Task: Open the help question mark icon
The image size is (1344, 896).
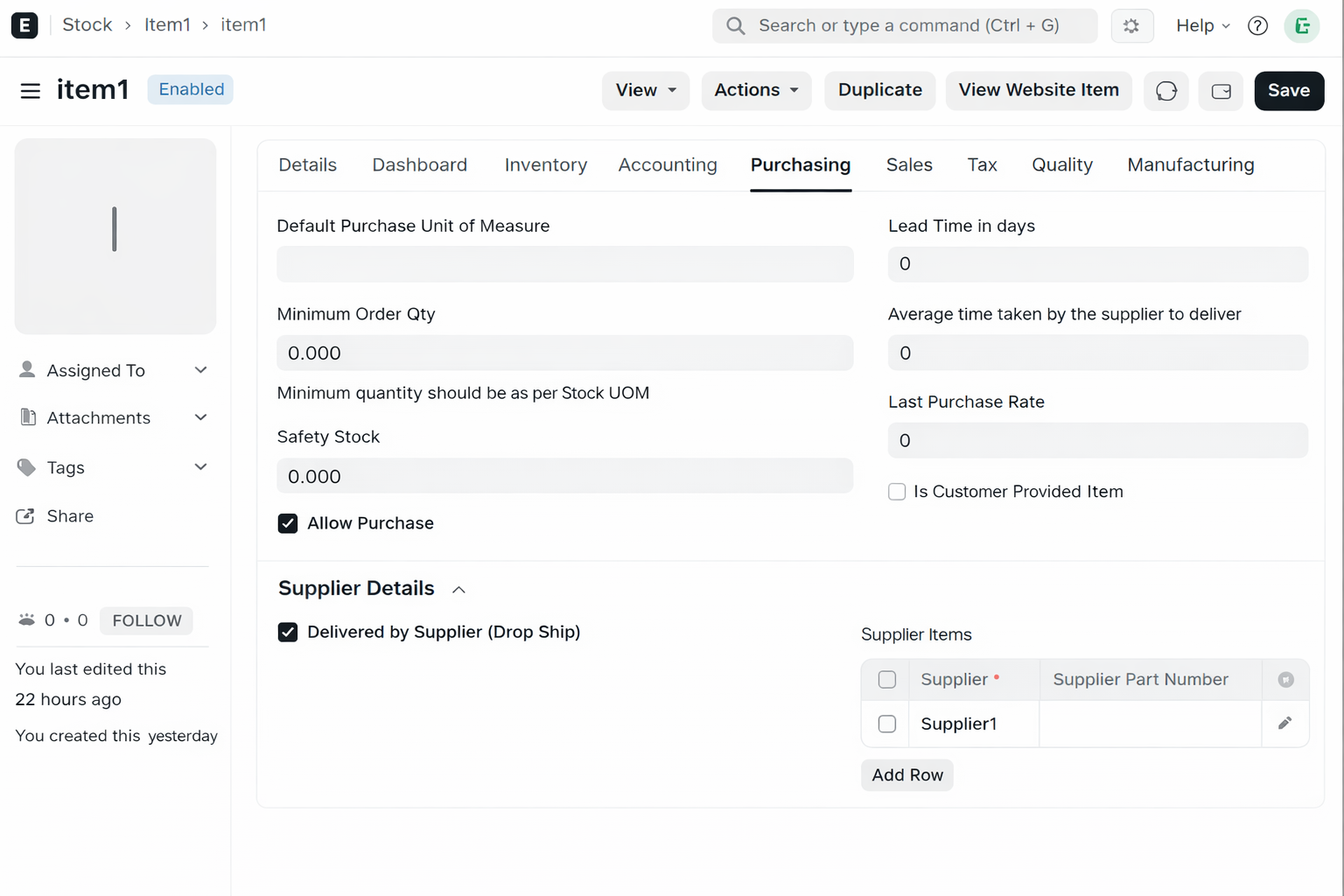Action: tap(1257, 26)
